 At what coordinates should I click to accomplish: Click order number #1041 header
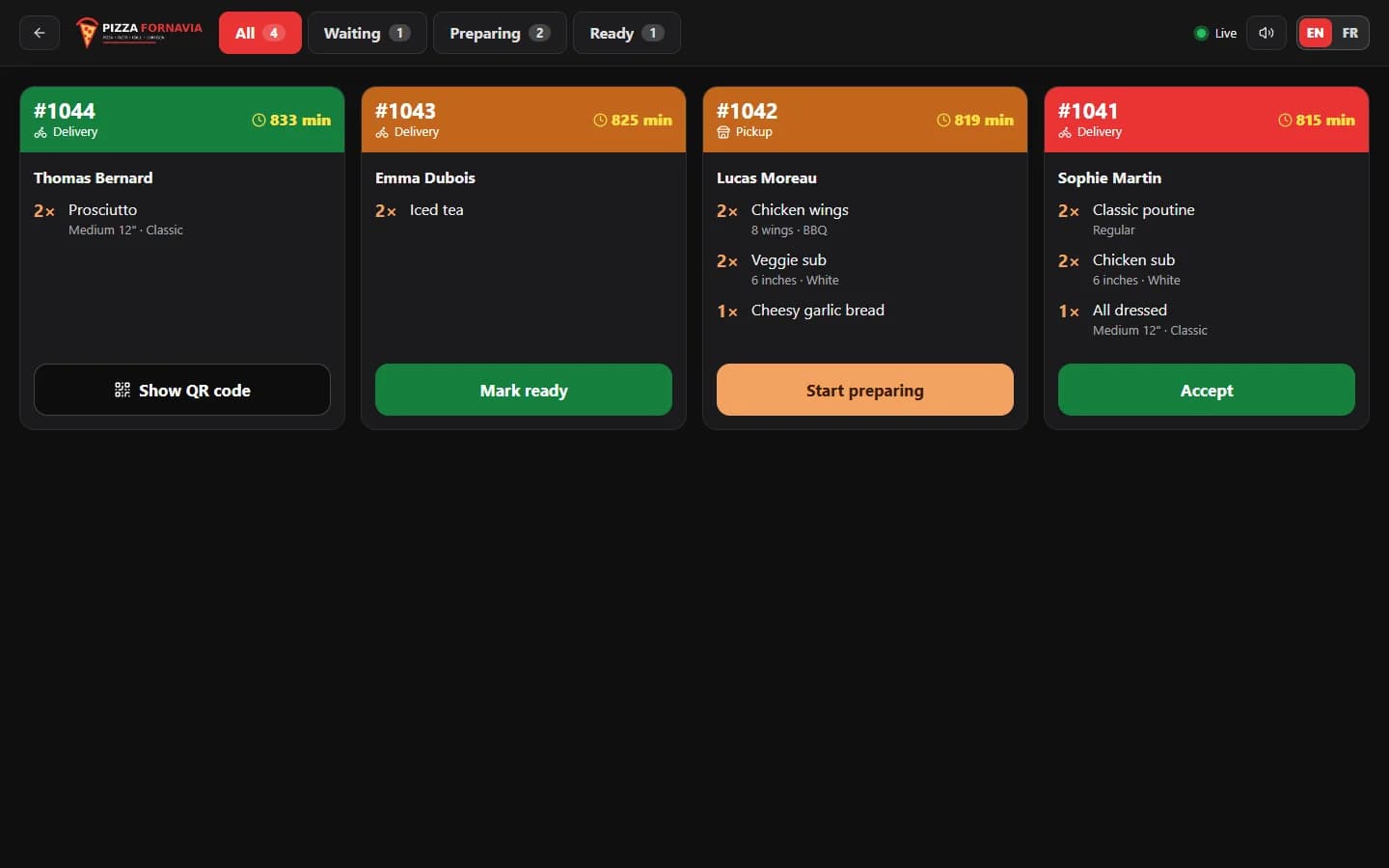(1088, 111)
